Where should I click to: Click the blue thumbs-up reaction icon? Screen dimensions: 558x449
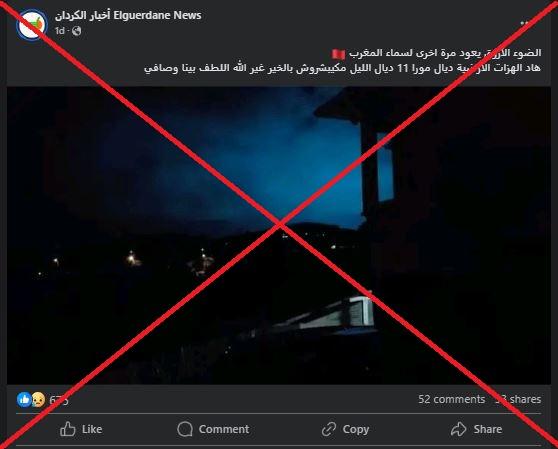pyautogui.click(x=24, y=400)
